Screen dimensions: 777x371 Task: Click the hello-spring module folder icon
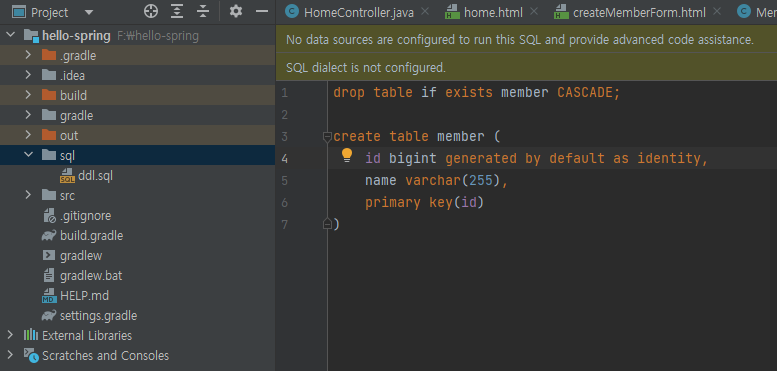pyautogui.click(x=31, y=35)
